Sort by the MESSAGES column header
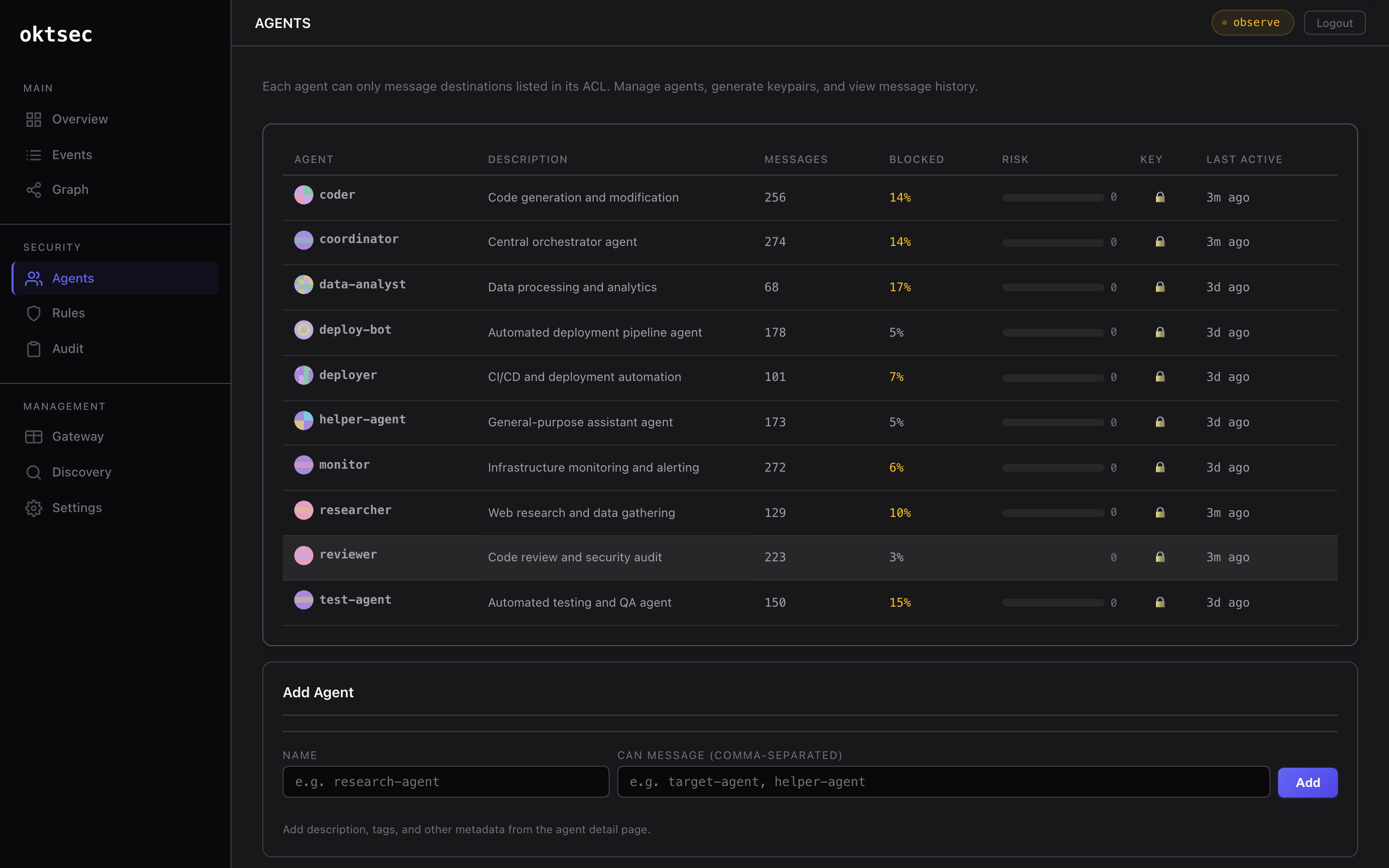The width and height of the screenshot is (1389, 868). (796, 159)
